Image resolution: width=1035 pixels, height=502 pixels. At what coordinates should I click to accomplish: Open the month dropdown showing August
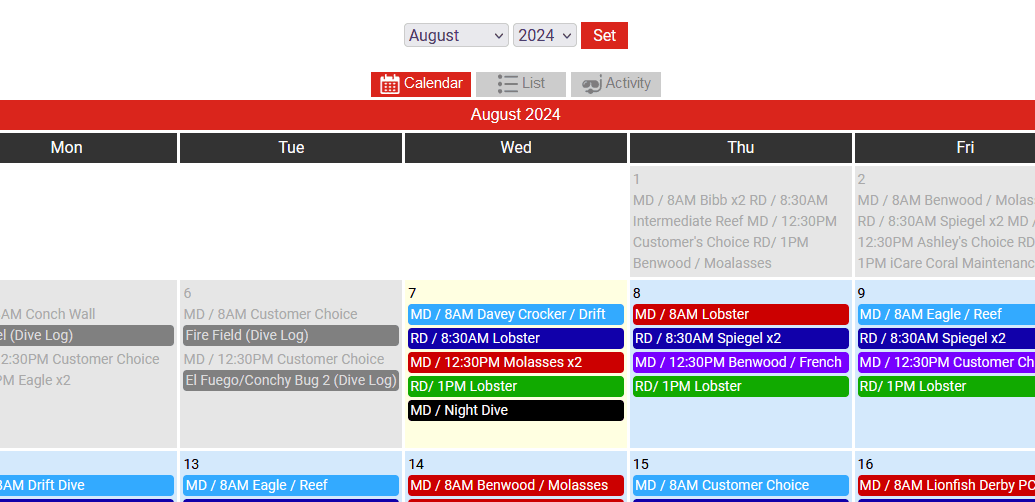click(456, 35)
